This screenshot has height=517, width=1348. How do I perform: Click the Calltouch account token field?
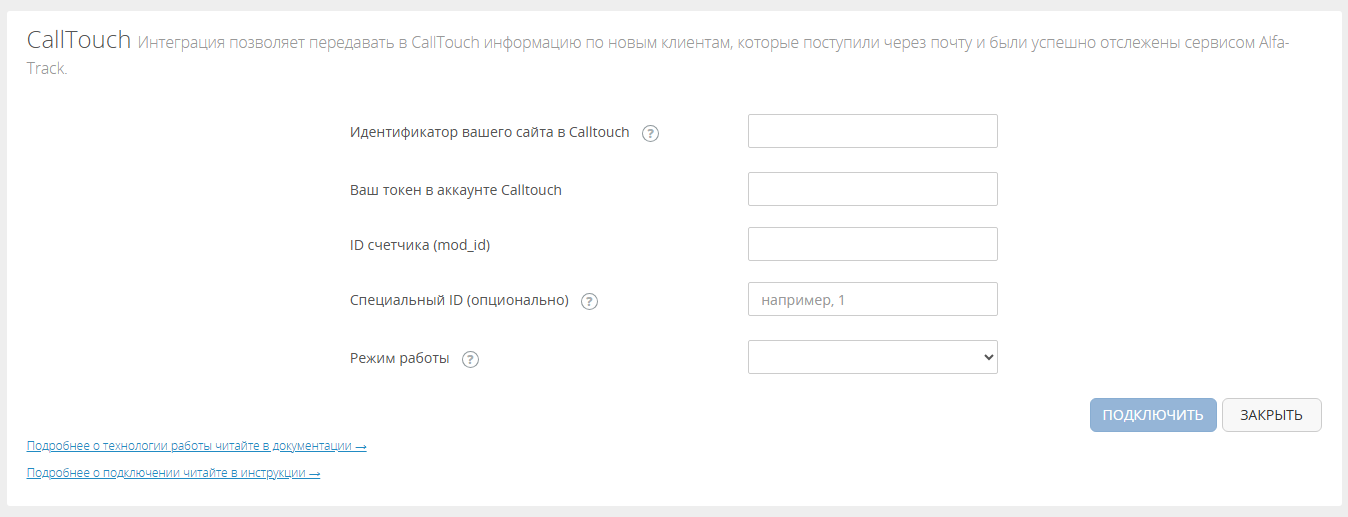872,189
